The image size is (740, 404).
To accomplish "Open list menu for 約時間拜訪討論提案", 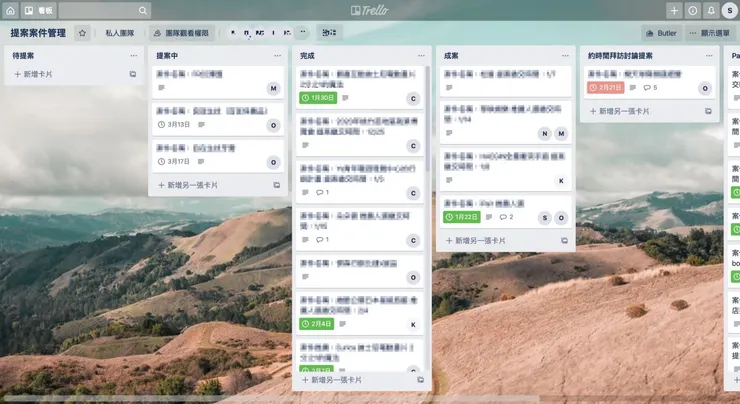I will coord(709,56).
